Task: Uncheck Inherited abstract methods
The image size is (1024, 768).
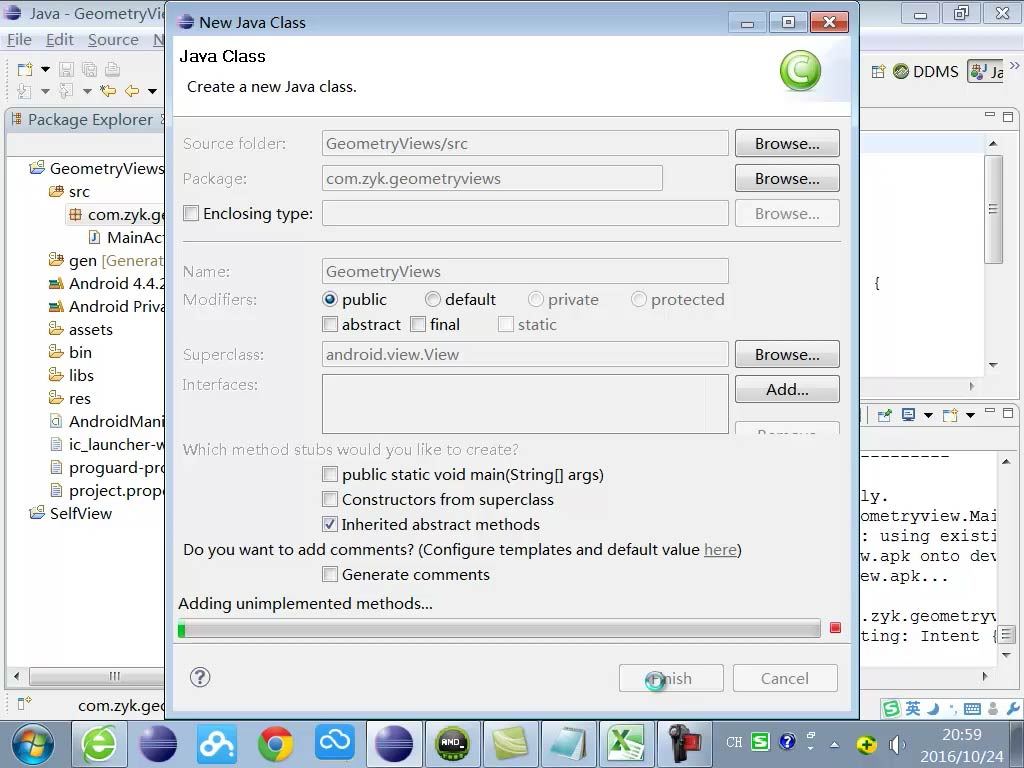Action: (x=330, y=524)
